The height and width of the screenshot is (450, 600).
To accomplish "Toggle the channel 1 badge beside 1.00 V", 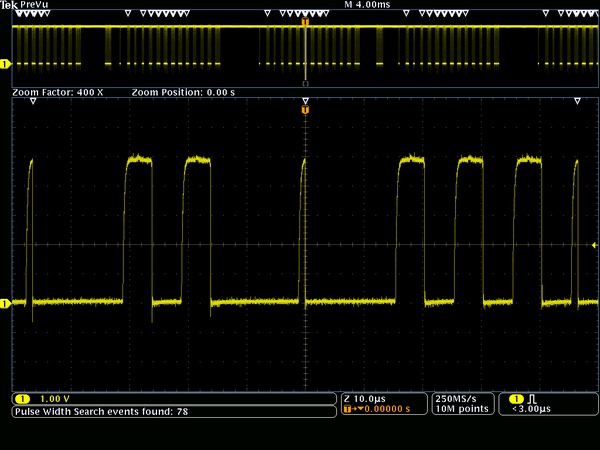I will coord(22,398).
